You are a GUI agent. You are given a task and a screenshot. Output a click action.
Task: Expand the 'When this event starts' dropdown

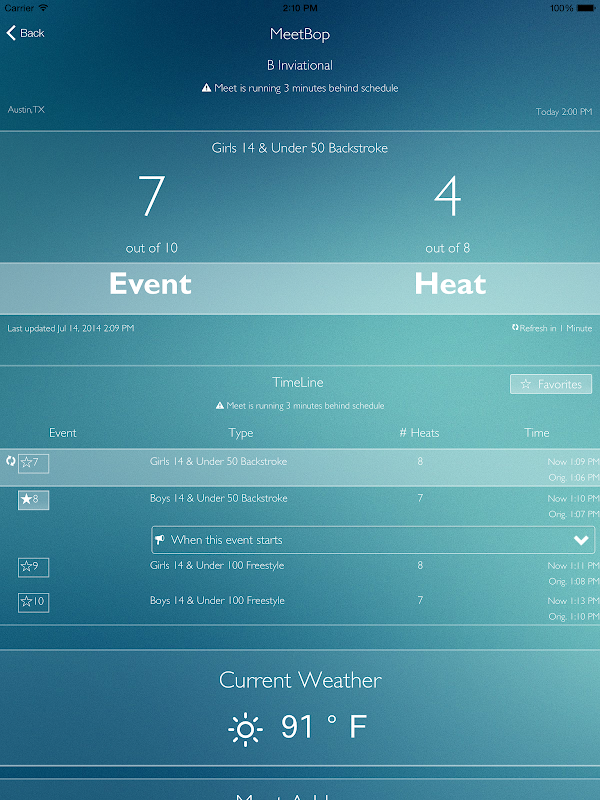(373, 540)
